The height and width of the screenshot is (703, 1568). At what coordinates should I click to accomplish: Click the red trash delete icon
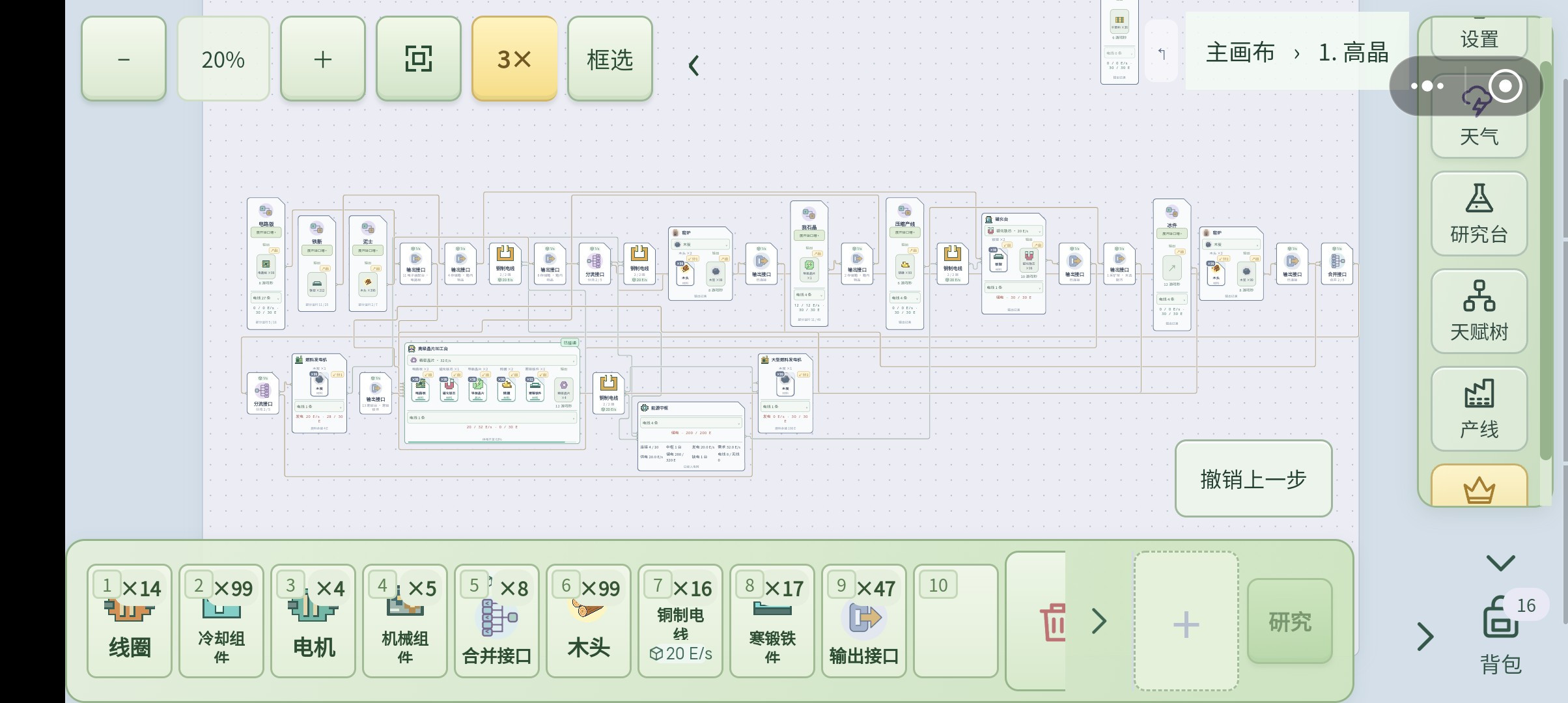(x=1052, y=622)
